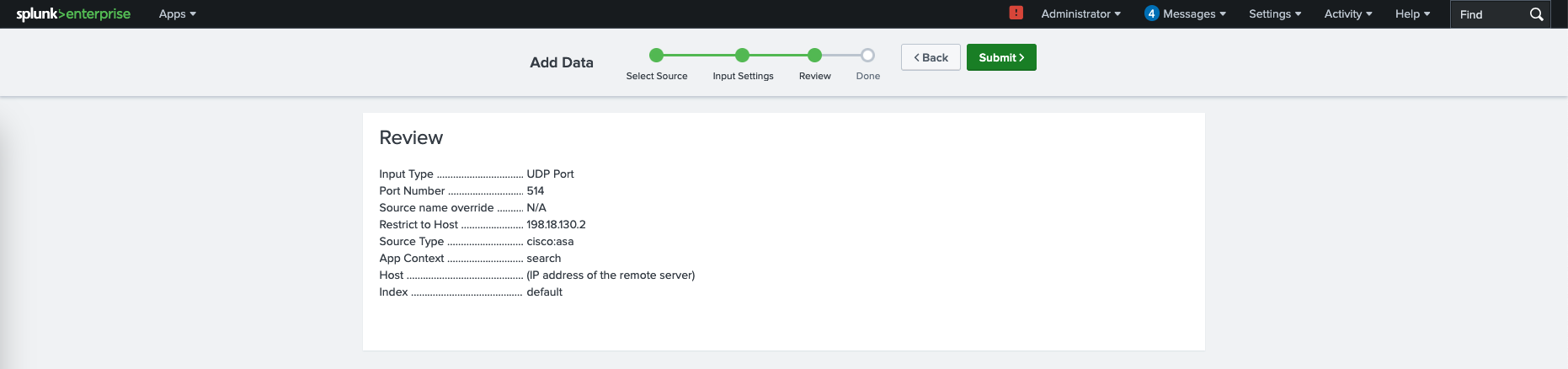Open the Apps dropdown menu

177,14
